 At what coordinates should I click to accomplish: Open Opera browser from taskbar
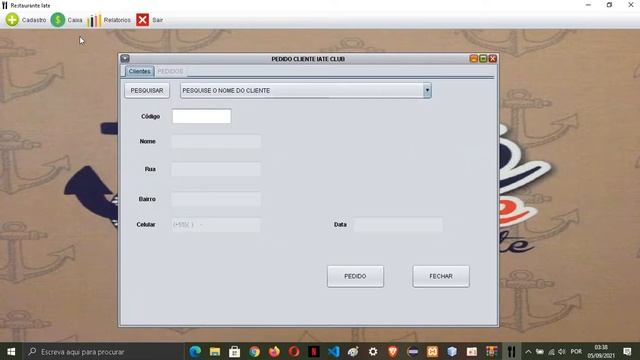point(294,351)
